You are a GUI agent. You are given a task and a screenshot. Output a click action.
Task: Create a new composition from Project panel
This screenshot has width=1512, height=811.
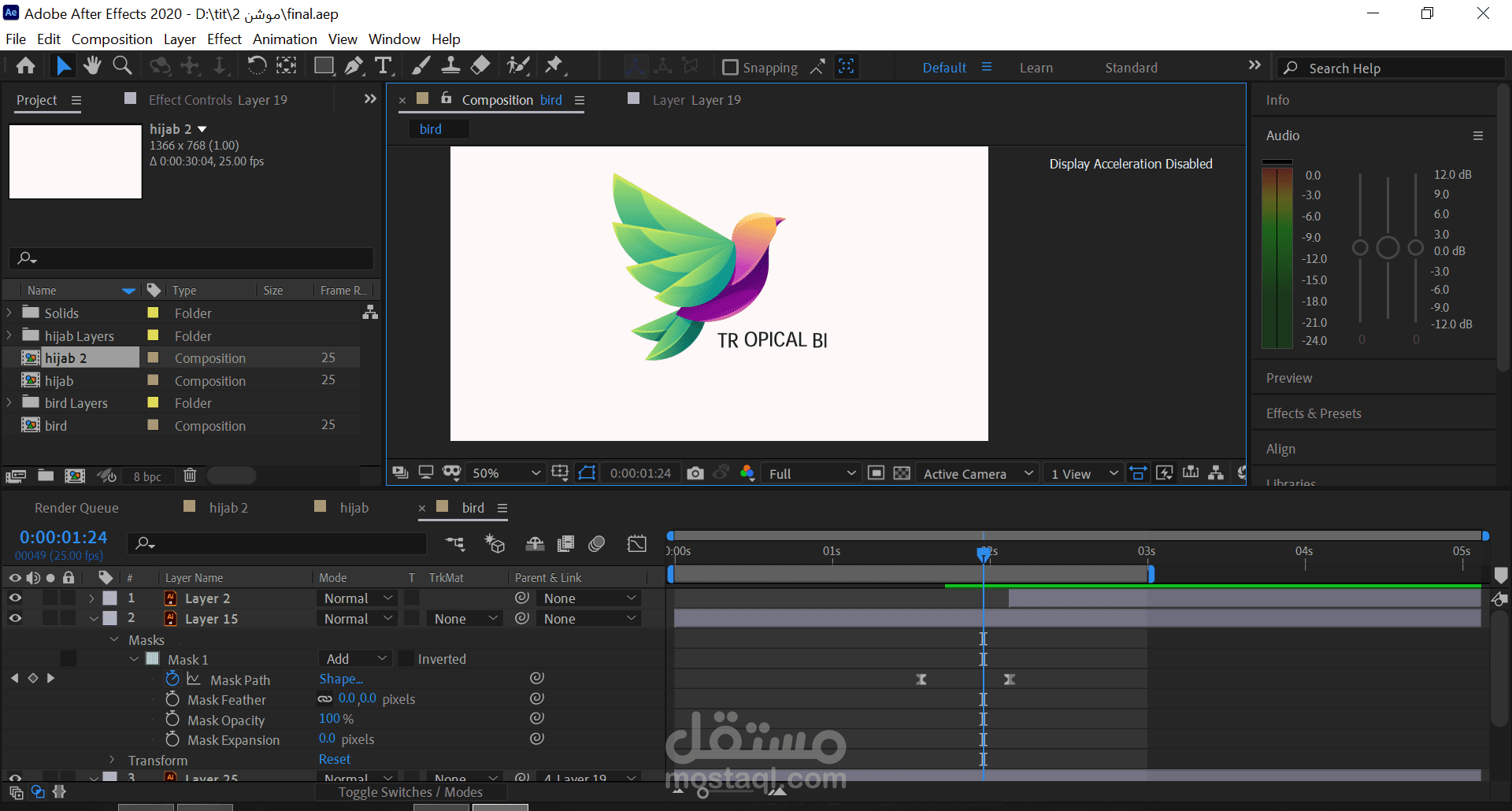click(x=75, y=476)
